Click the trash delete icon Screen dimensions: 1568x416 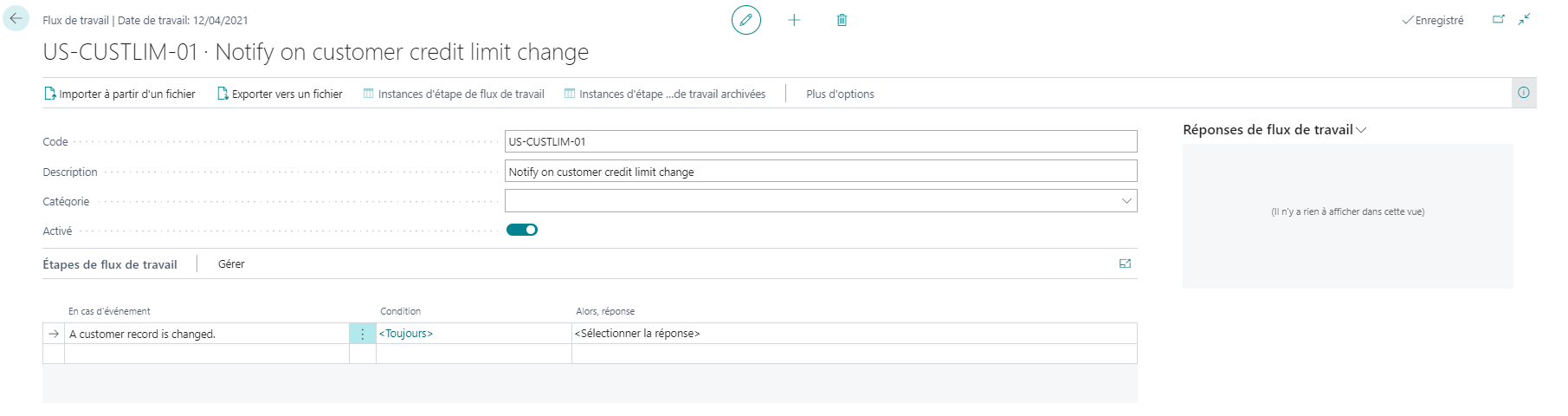[842, 20]
